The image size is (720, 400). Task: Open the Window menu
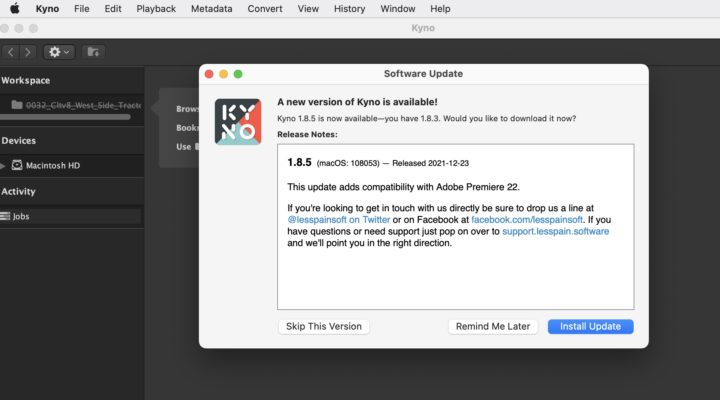coord(398,9)
